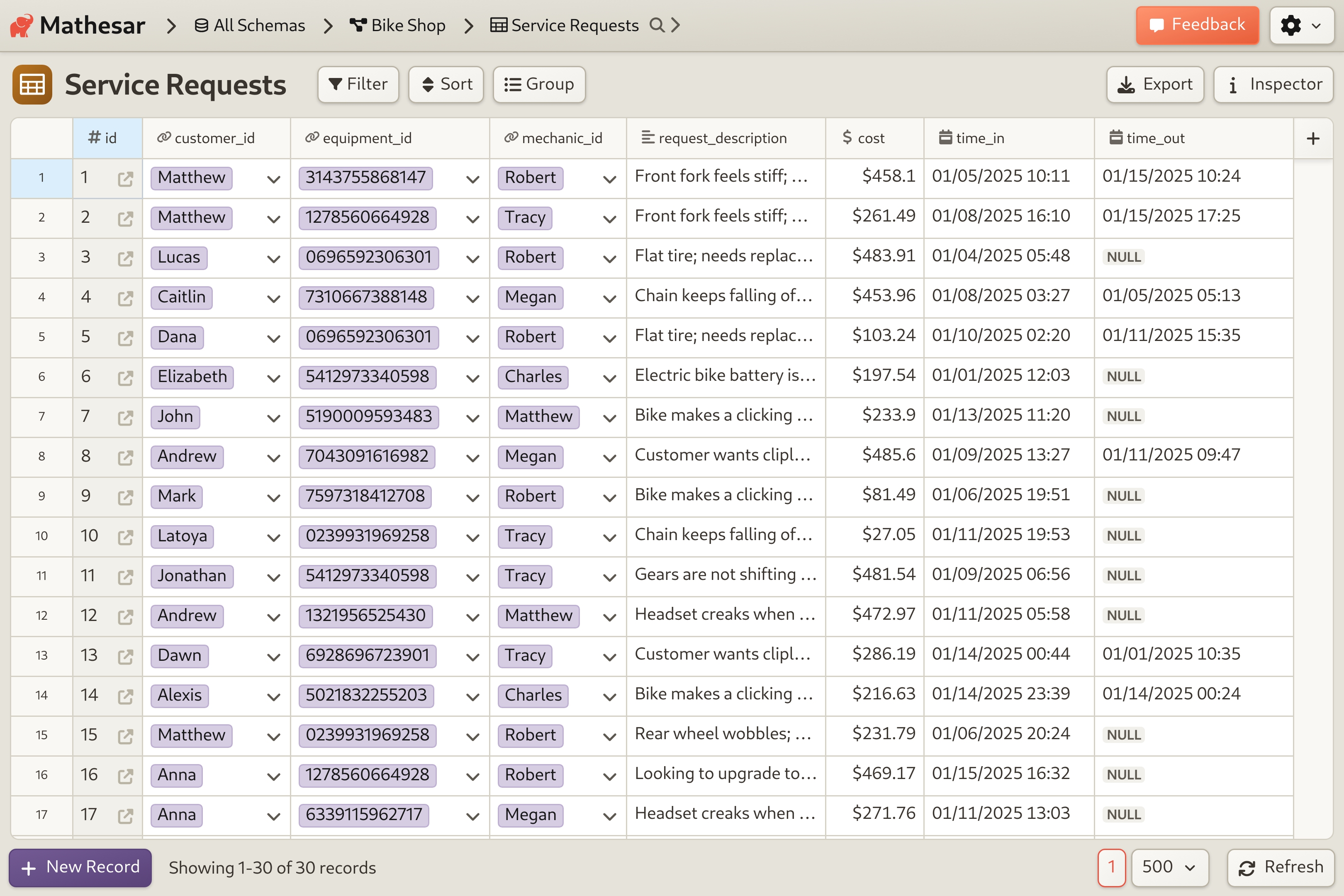Open record 3 via its link icon
The width and height of the screenshot is (1344, 896).
(125, 258)
